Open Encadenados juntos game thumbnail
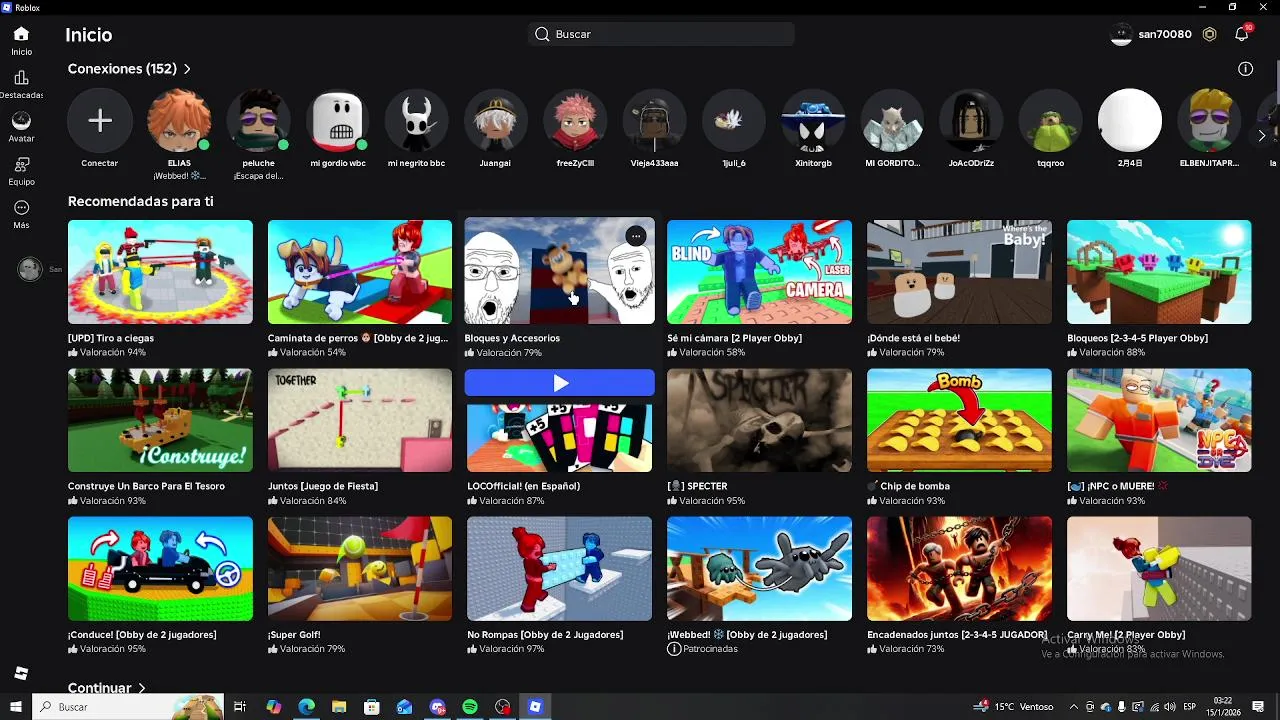The image size is (1280, 720). (959, 568)
